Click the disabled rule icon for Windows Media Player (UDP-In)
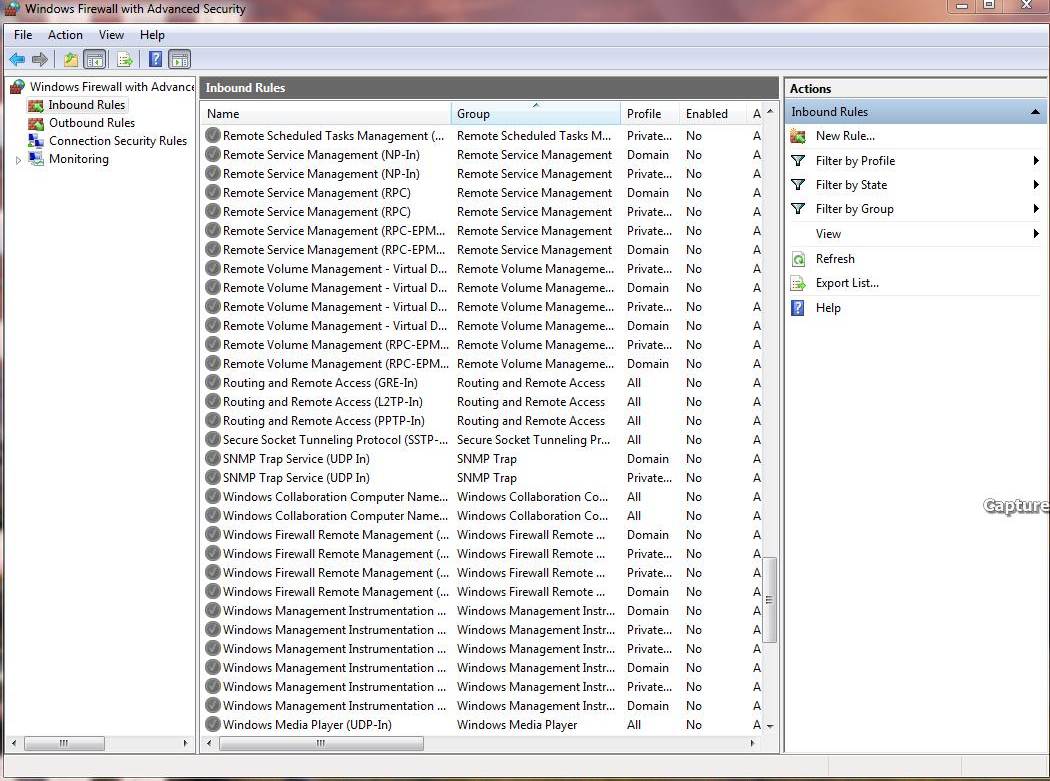 point(213,725)
